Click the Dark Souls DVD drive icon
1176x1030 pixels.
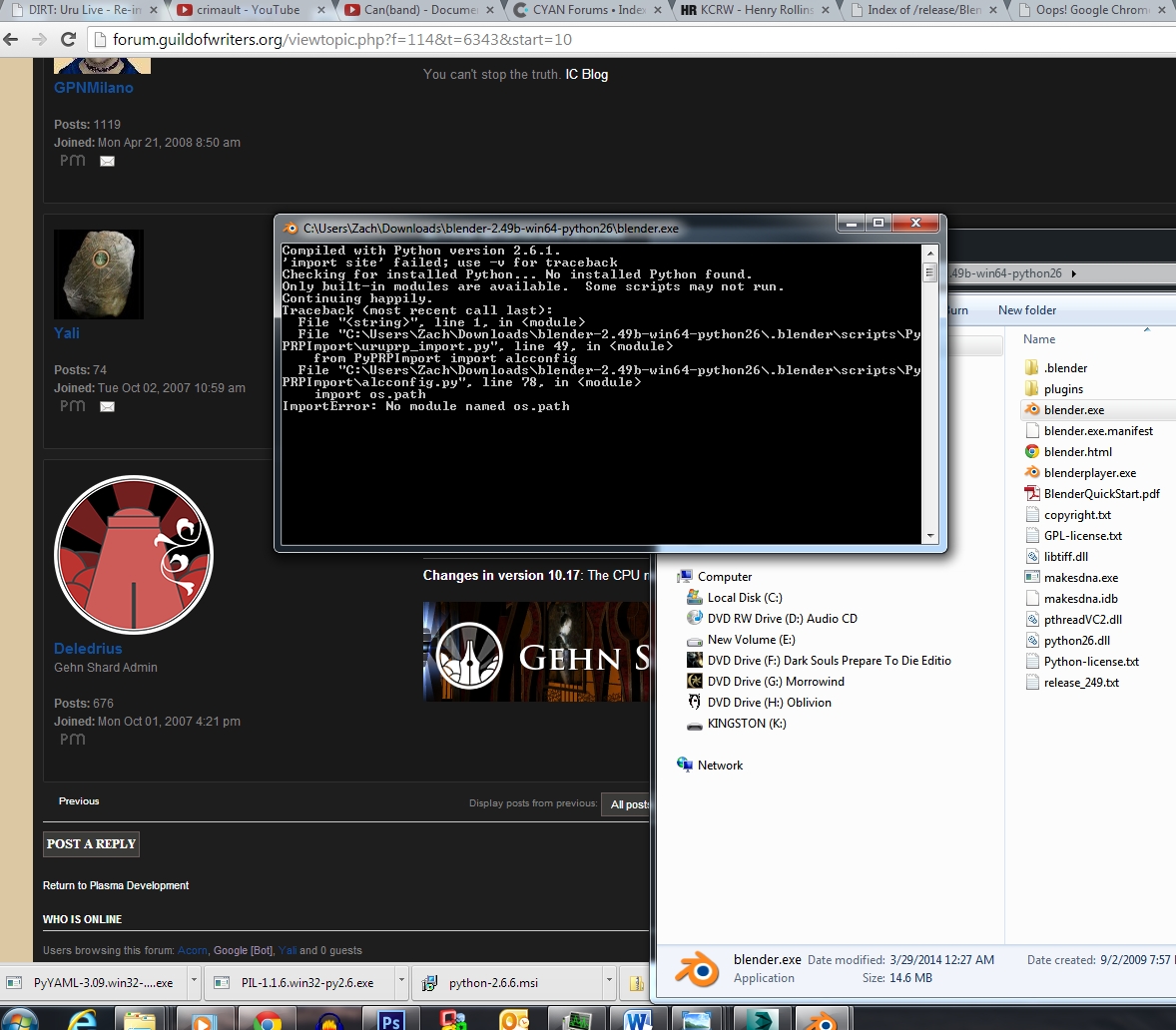695,660
